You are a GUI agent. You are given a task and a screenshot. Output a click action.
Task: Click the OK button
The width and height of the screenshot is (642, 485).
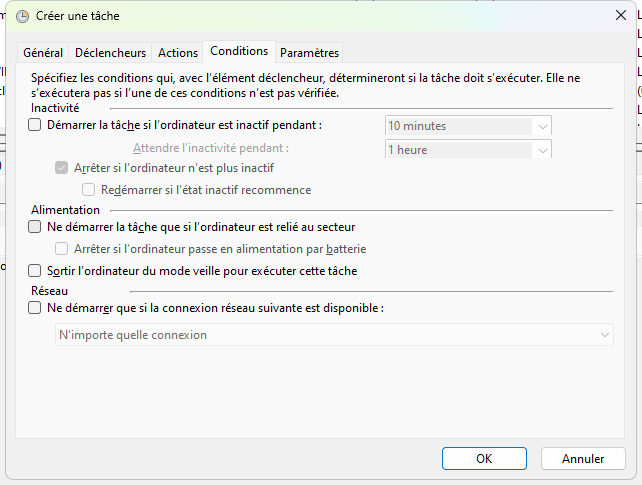pyautogui.click(x=484, y=459)
